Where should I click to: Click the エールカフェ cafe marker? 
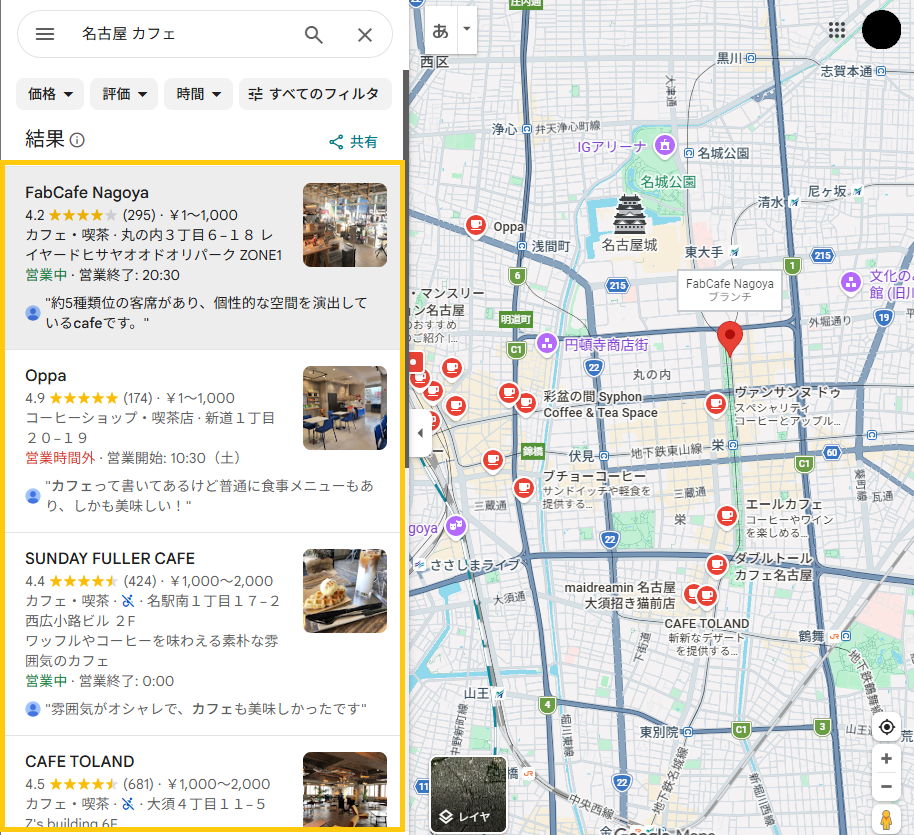click(x=727, y=517)
